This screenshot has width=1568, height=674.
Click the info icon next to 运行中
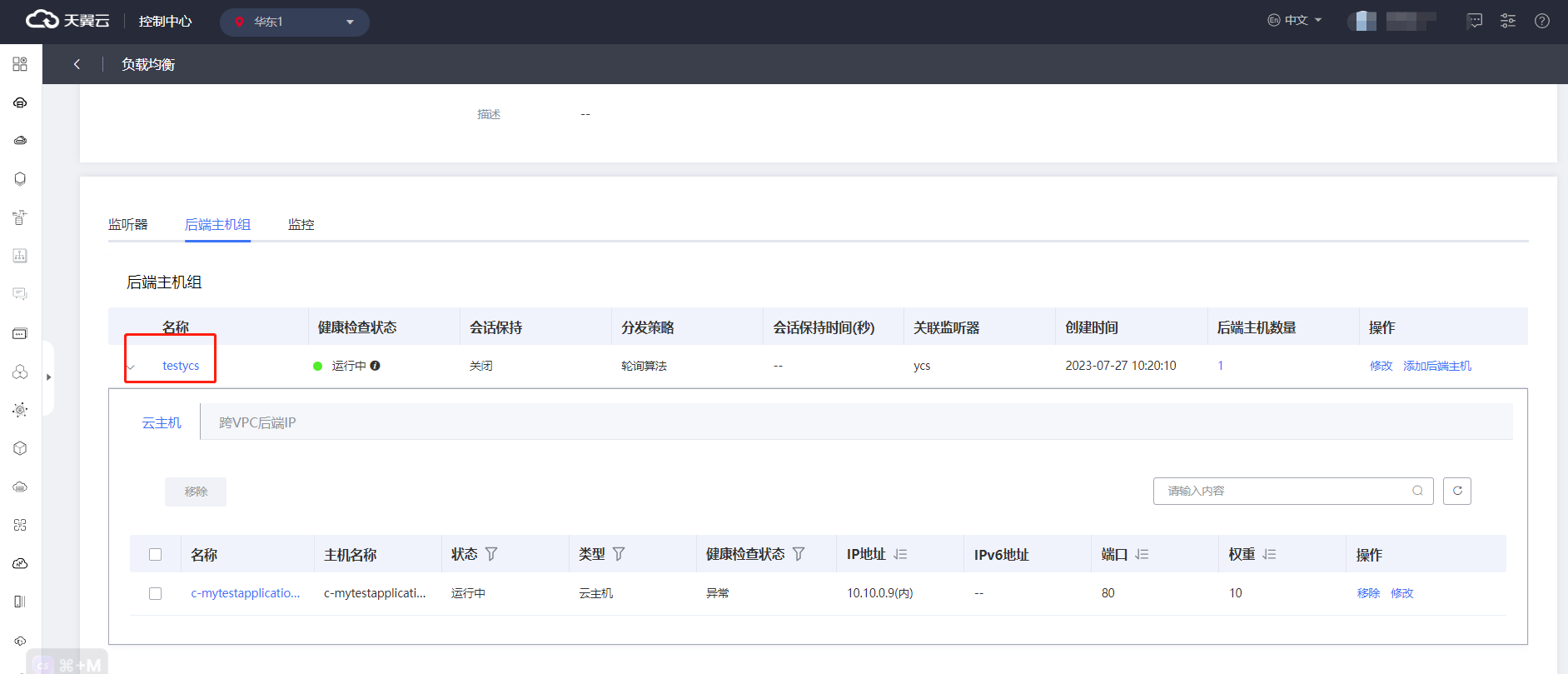click(376, 366)
